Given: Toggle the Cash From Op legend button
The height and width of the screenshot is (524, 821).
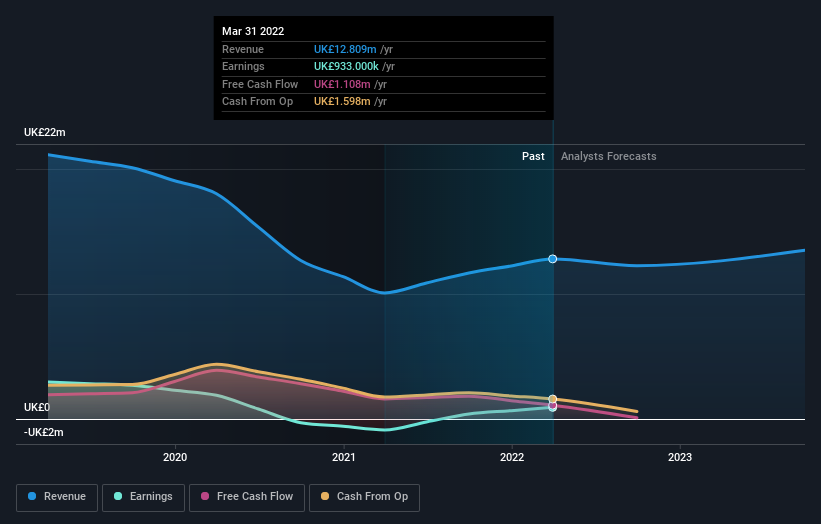Looking at the screenshot, I should (364, 497).
